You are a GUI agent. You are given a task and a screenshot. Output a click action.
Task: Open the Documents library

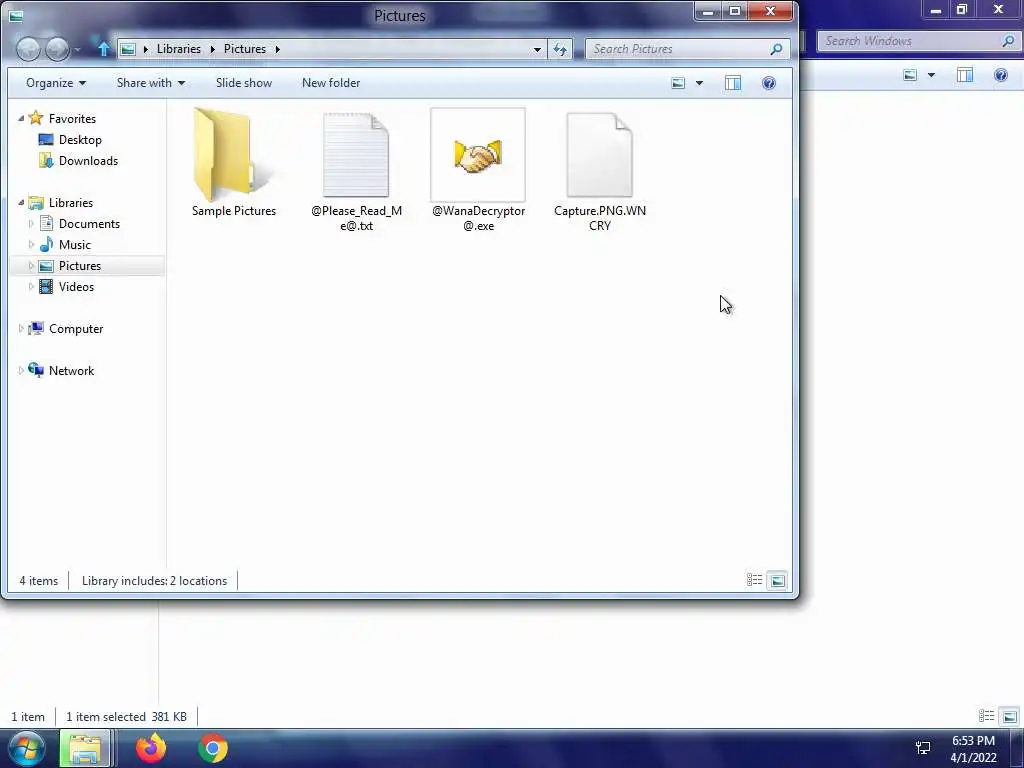point(89,223)
